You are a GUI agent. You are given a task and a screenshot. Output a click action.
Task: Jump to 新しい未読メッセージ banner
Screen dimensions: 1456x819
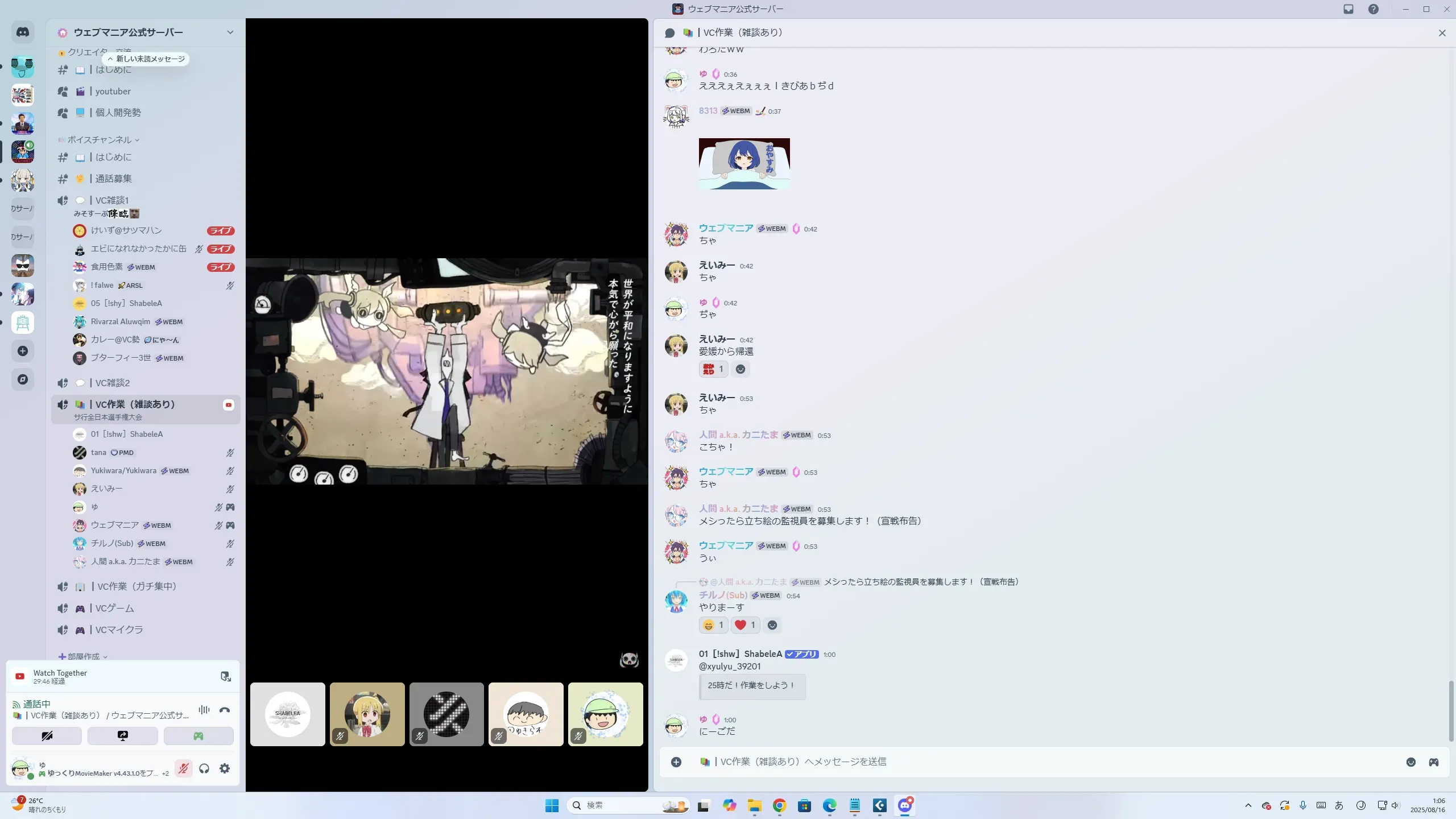146,59
